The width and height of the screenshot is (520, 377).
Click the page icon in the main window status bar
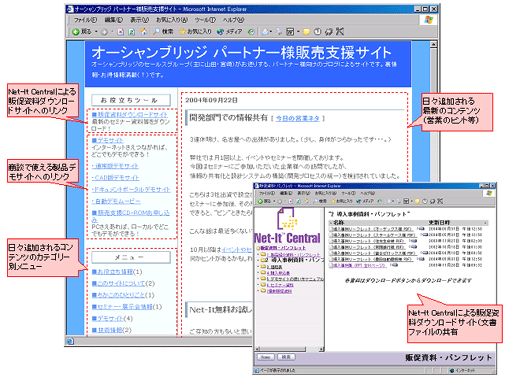click(x=70, y=341)
